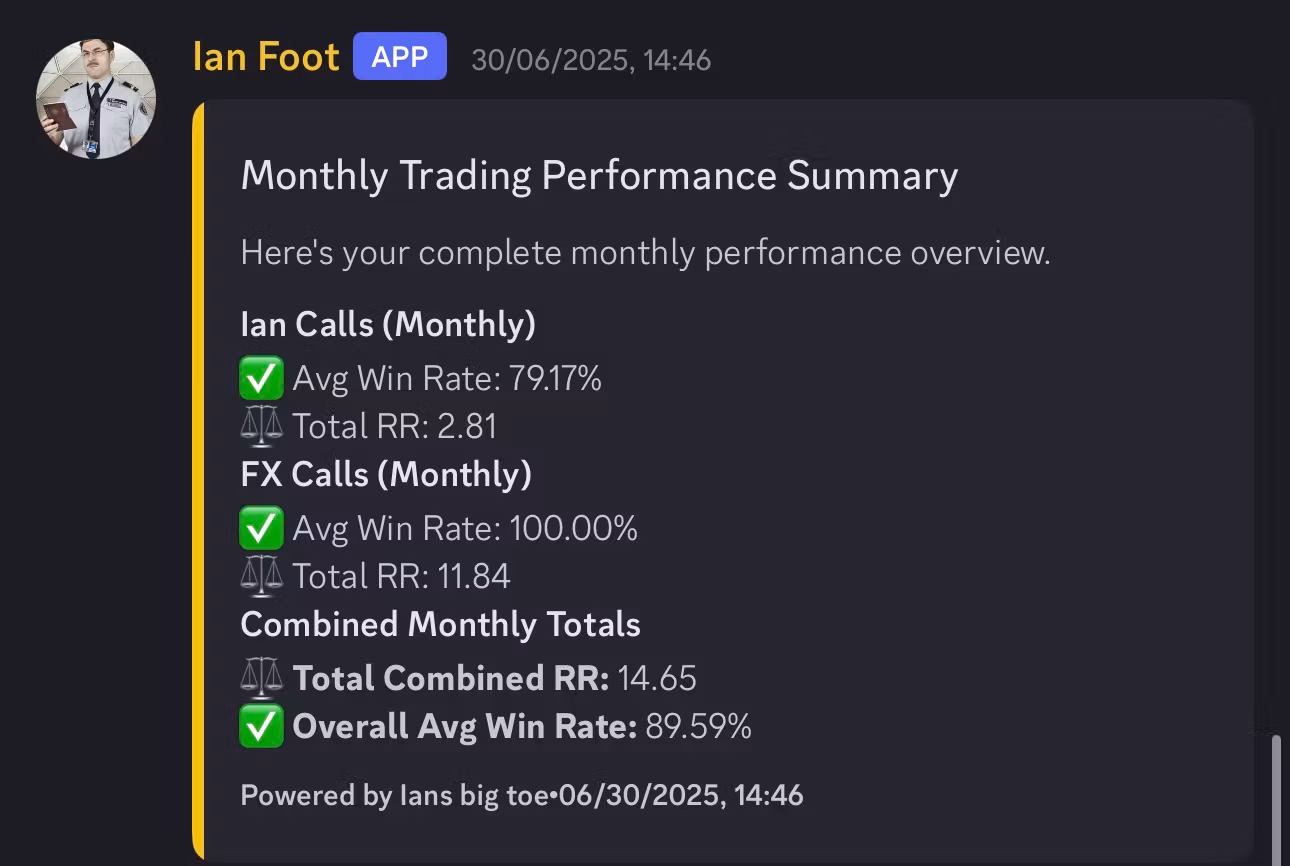Click the scales emoji beside Total RR: 2.81

click(261, 427)
